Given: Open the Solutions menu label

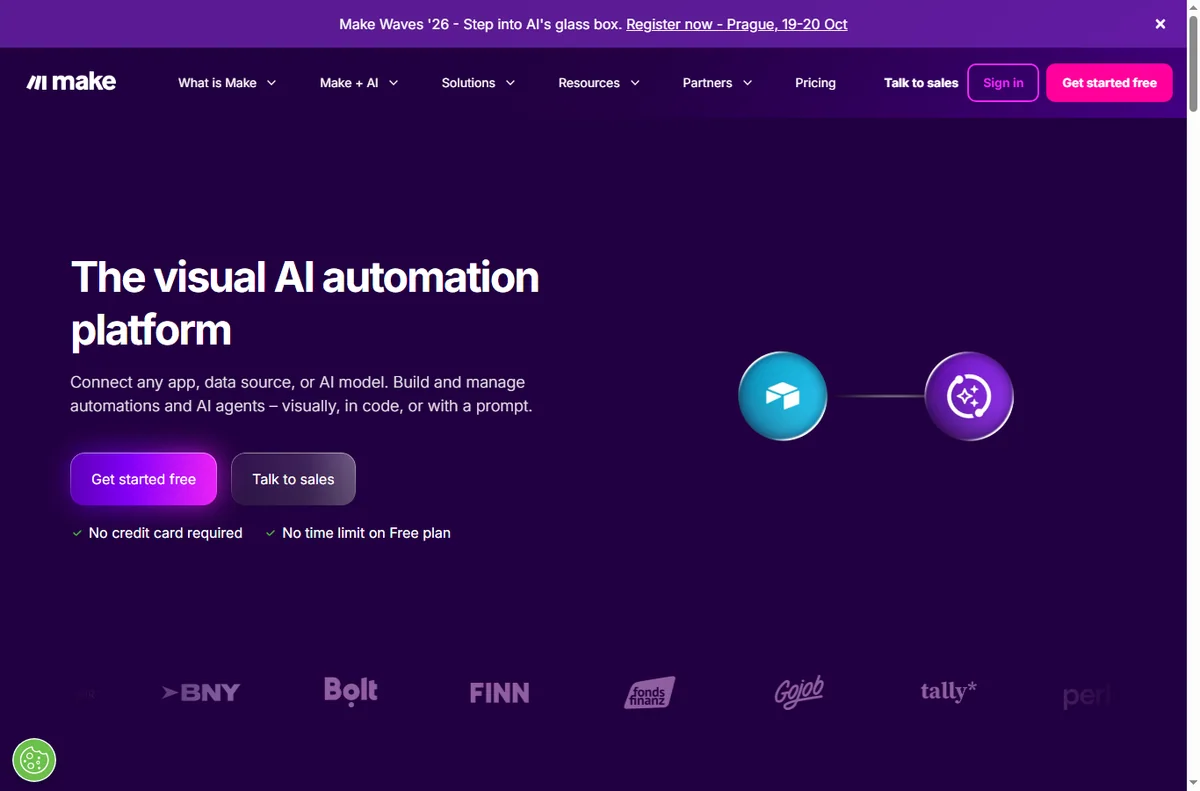Looking at the screenshot, I should pyautogui.click(x=468, y=83).
